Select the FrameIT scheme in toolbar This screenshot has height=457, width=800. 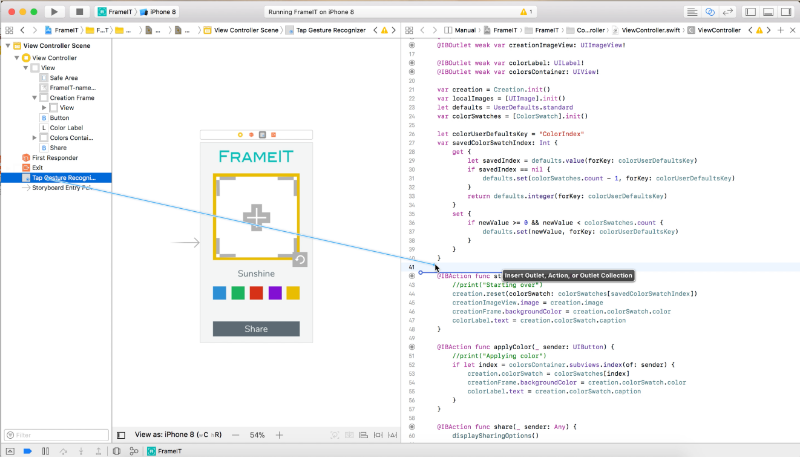click(x=115, y=12)
